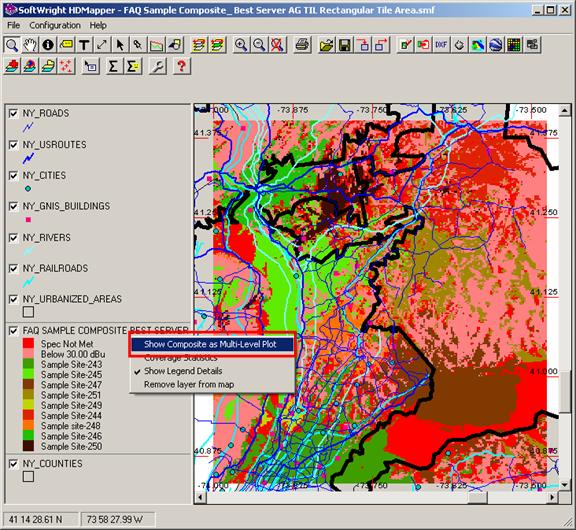576x530 pixels.
Task: Open the Help menu
Action: [x=98, y=25]
